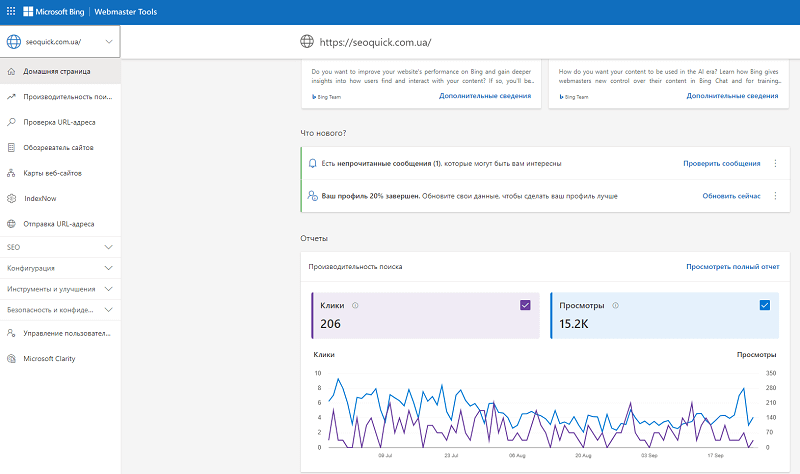Image resolution: width=800 pixels, height=474 pixels.
Task: Click the 17 Sep date on chart axis
Action: coord(715,456)
